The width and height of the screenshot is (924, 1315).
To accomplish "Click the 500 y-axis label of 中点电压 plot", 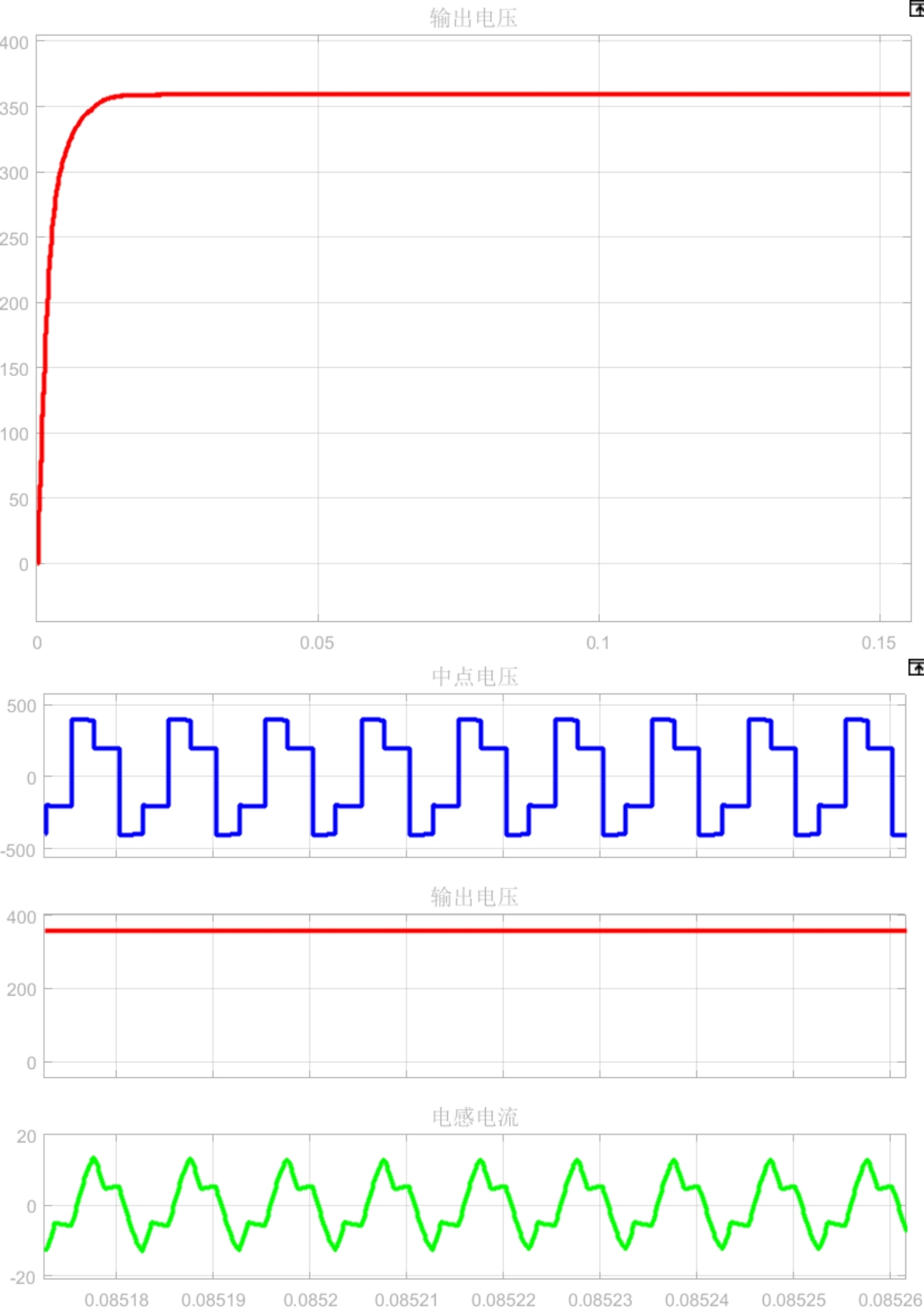I will click(21, 706).
